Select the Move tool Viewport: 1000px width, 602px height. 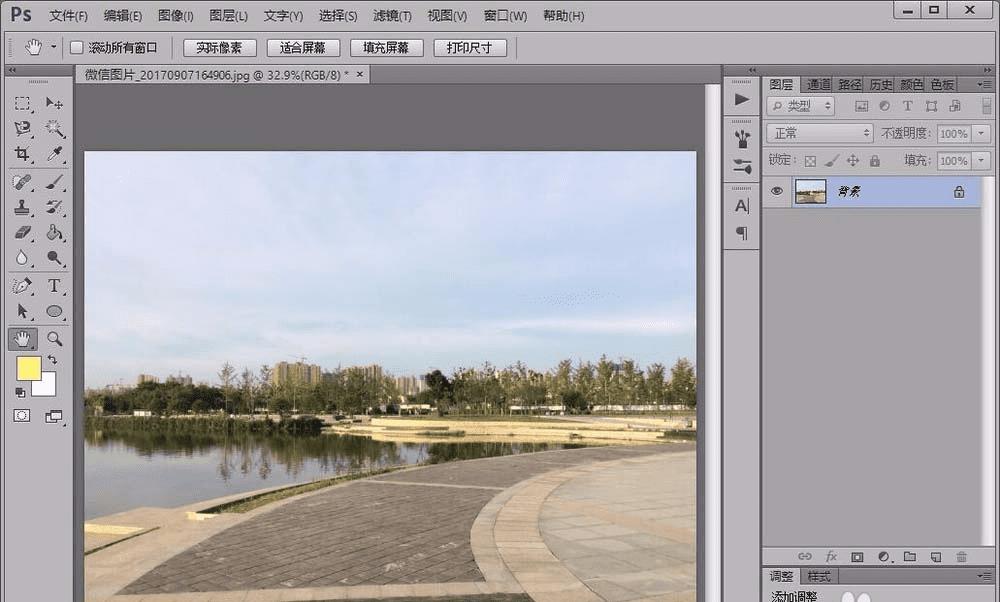(54, 103)
